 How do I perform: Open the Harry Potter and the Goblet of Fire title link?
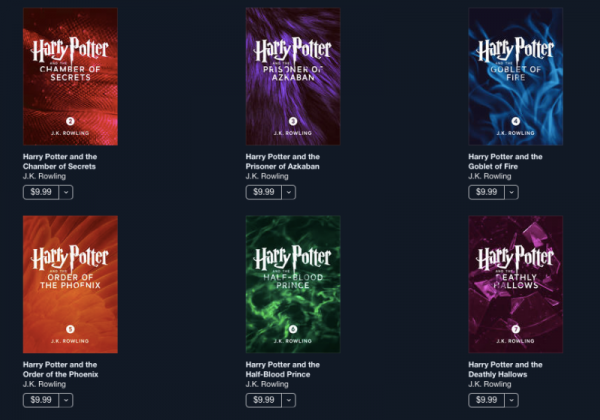505,161
